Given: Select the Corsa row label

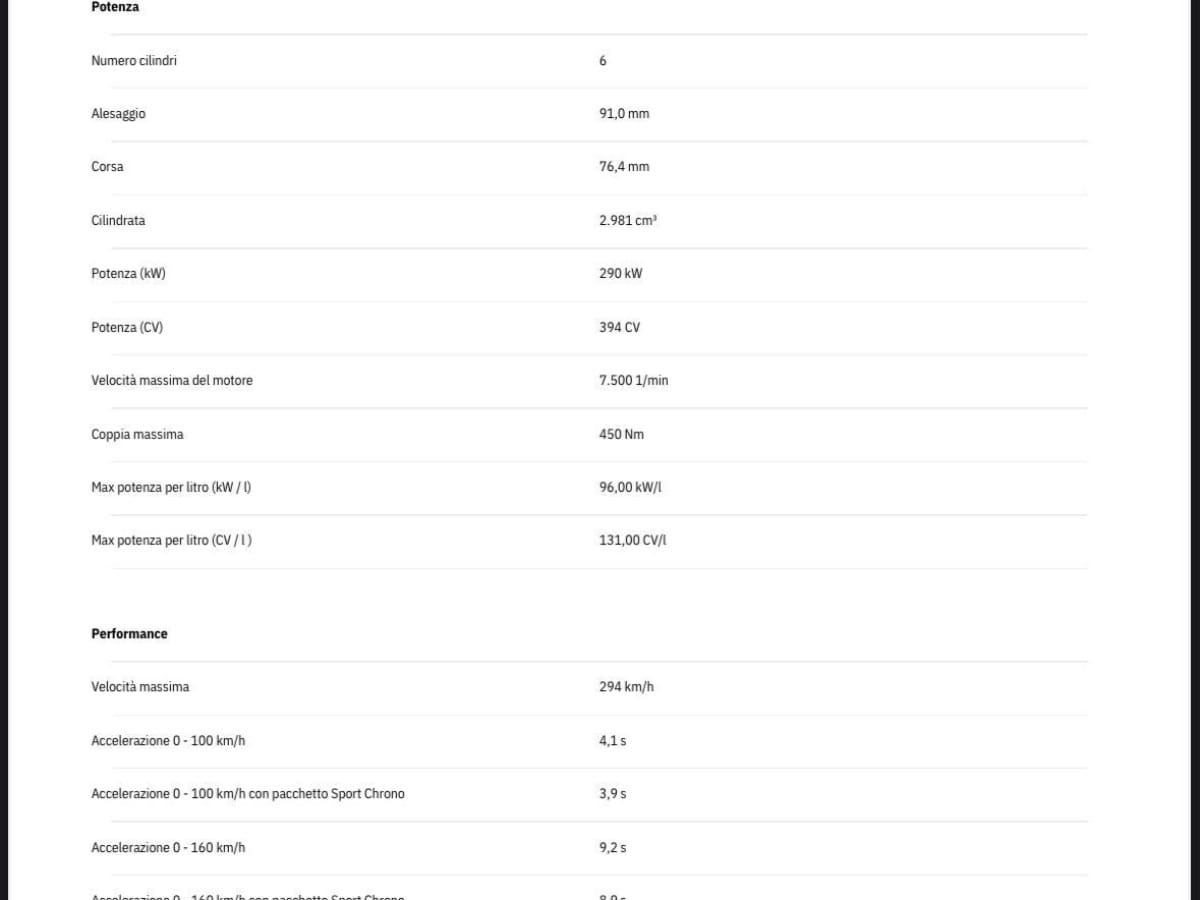Looking at the screenshot, I should tap(107, 167).
